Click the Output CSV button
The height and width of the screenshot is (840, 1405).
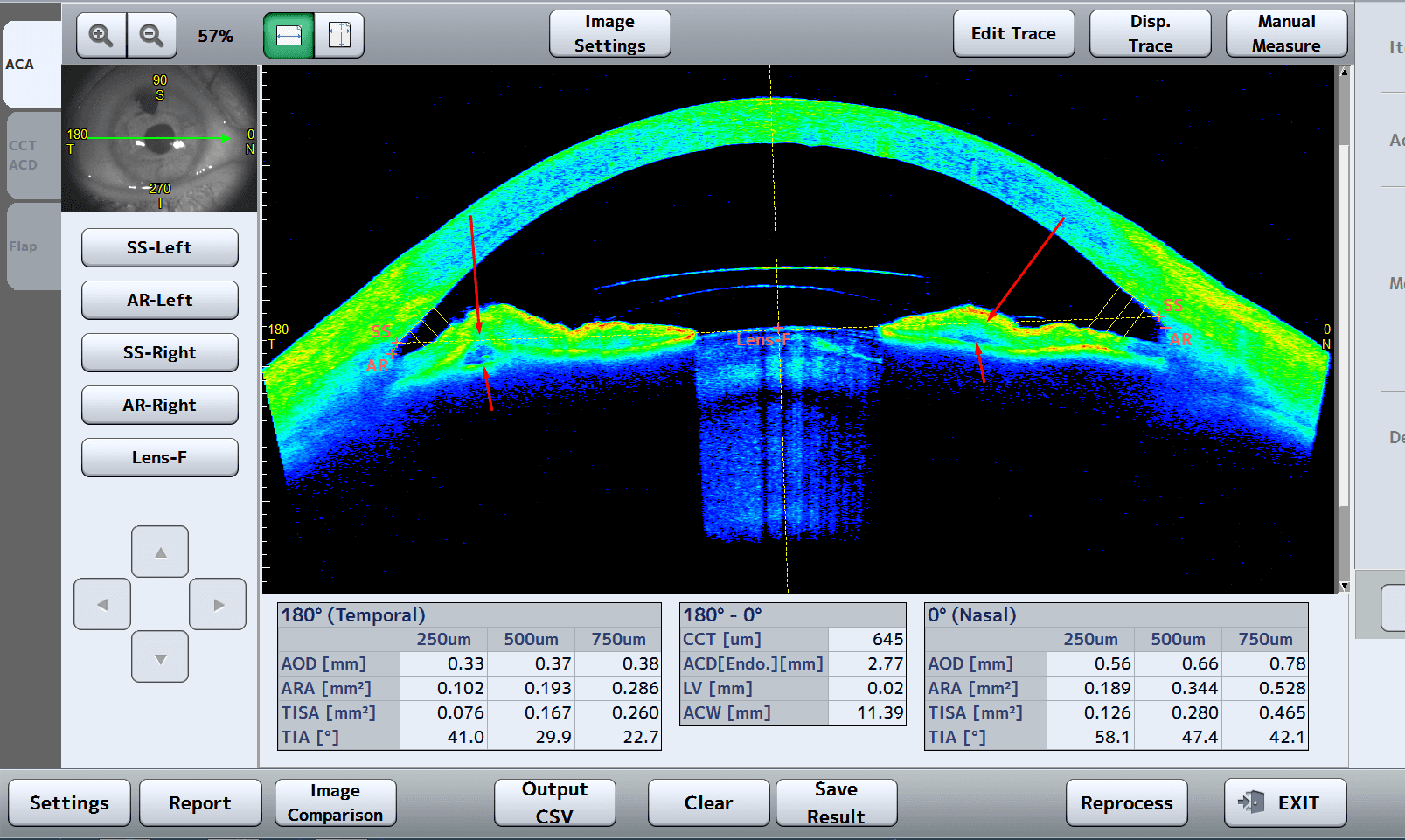pyautogui.click(x=554, y=802)
